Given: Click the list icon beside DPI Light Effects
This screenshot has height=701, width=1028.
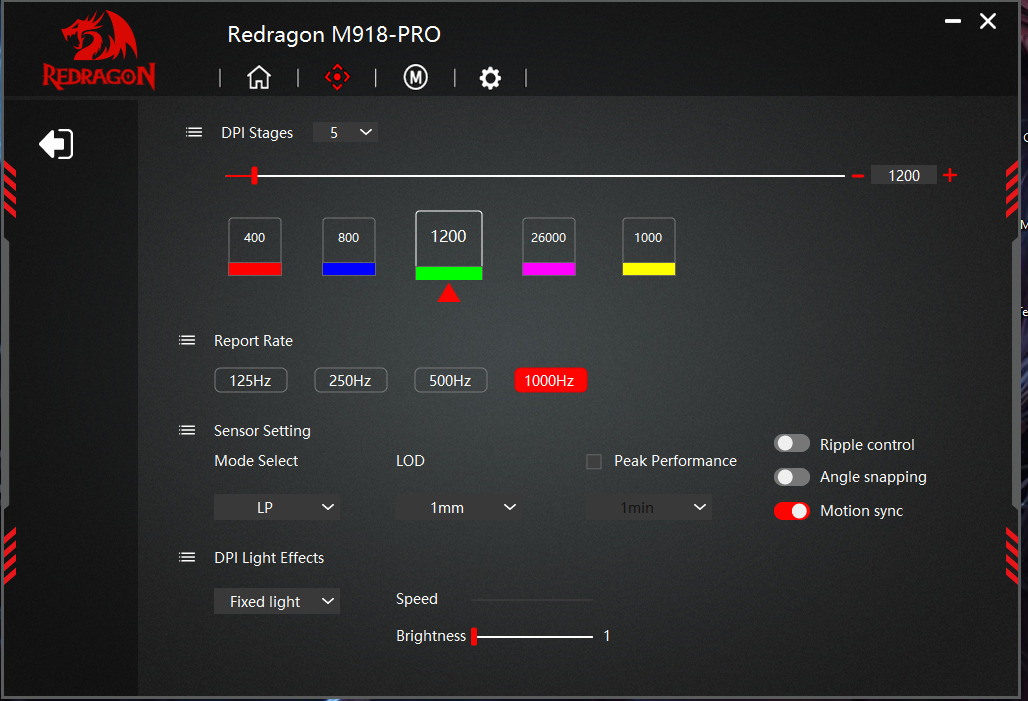Looking at the screenshot, I should 187,557.
